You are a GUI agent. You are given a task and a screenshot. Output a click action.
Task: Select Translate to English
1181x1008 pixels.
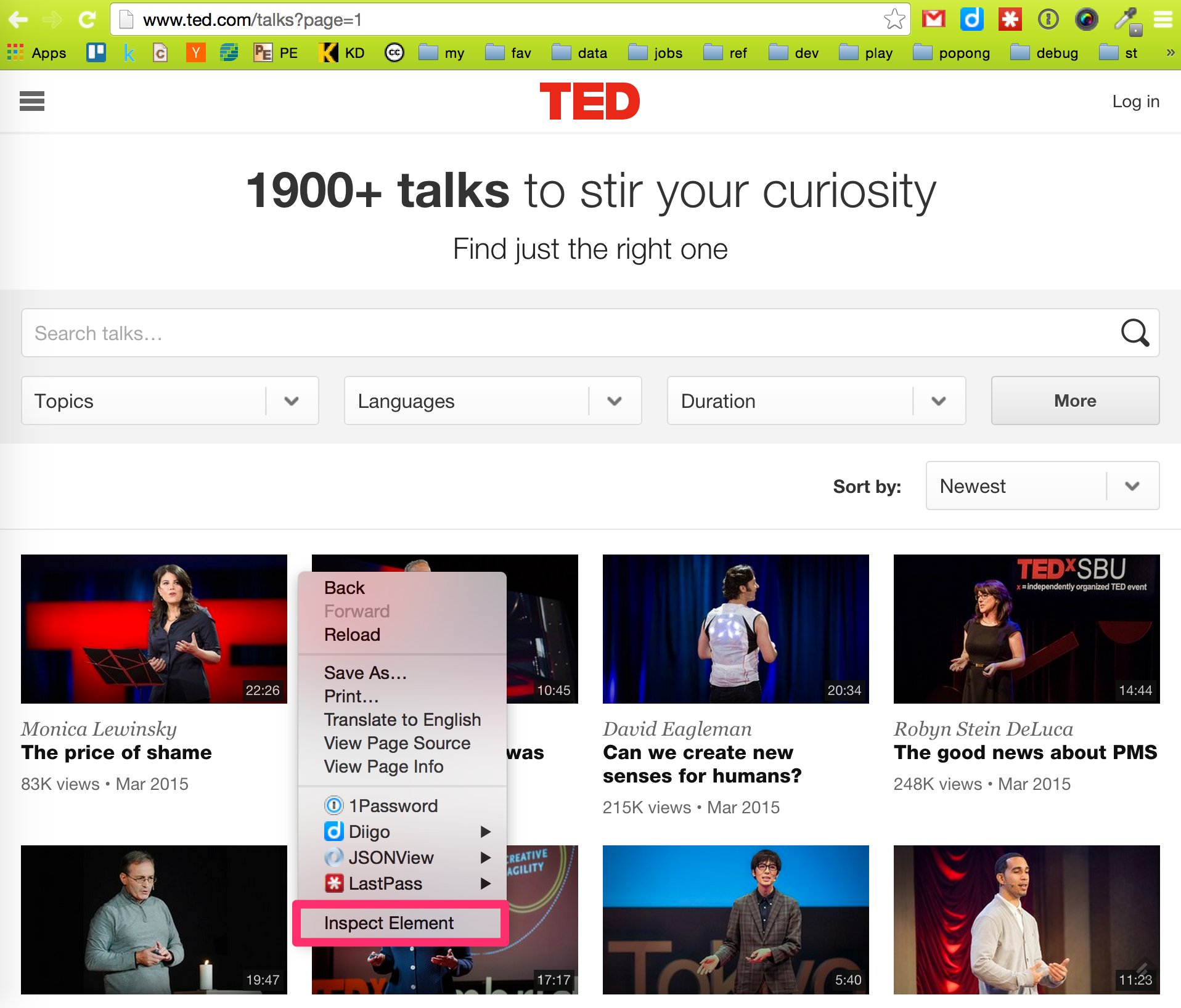tap(403, 720)
